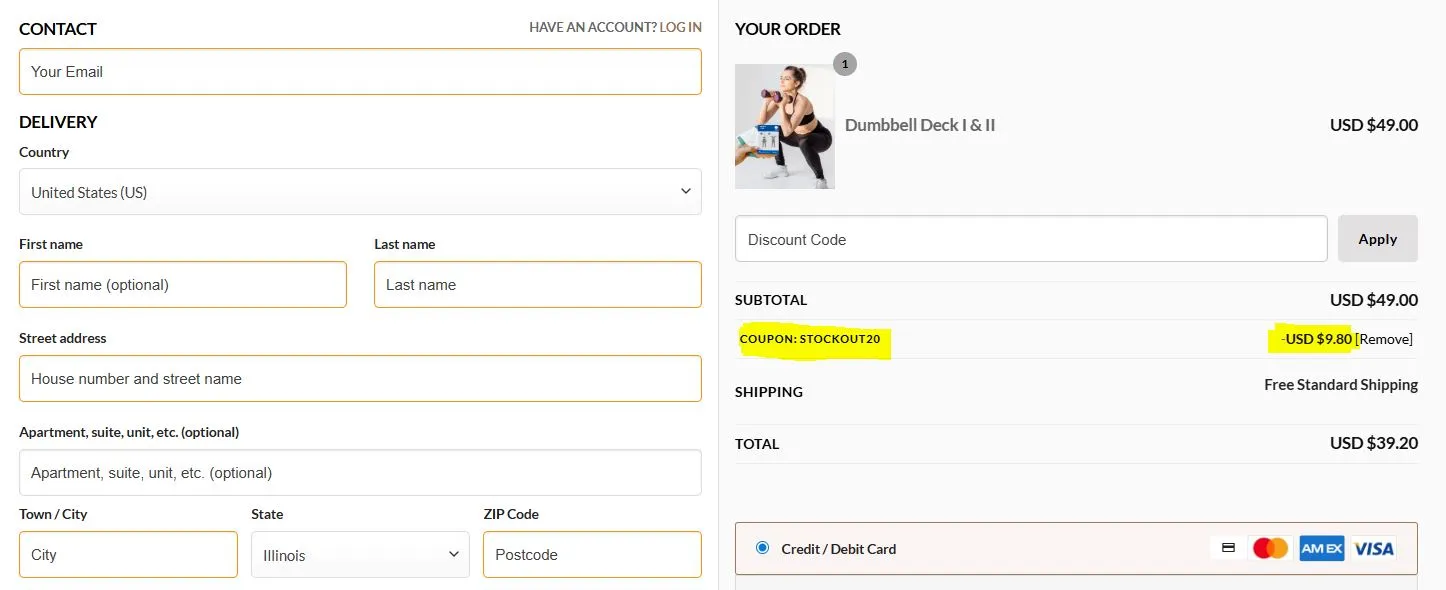Click the Last name field
1446x590 pixels.
(x=537, y=284)
